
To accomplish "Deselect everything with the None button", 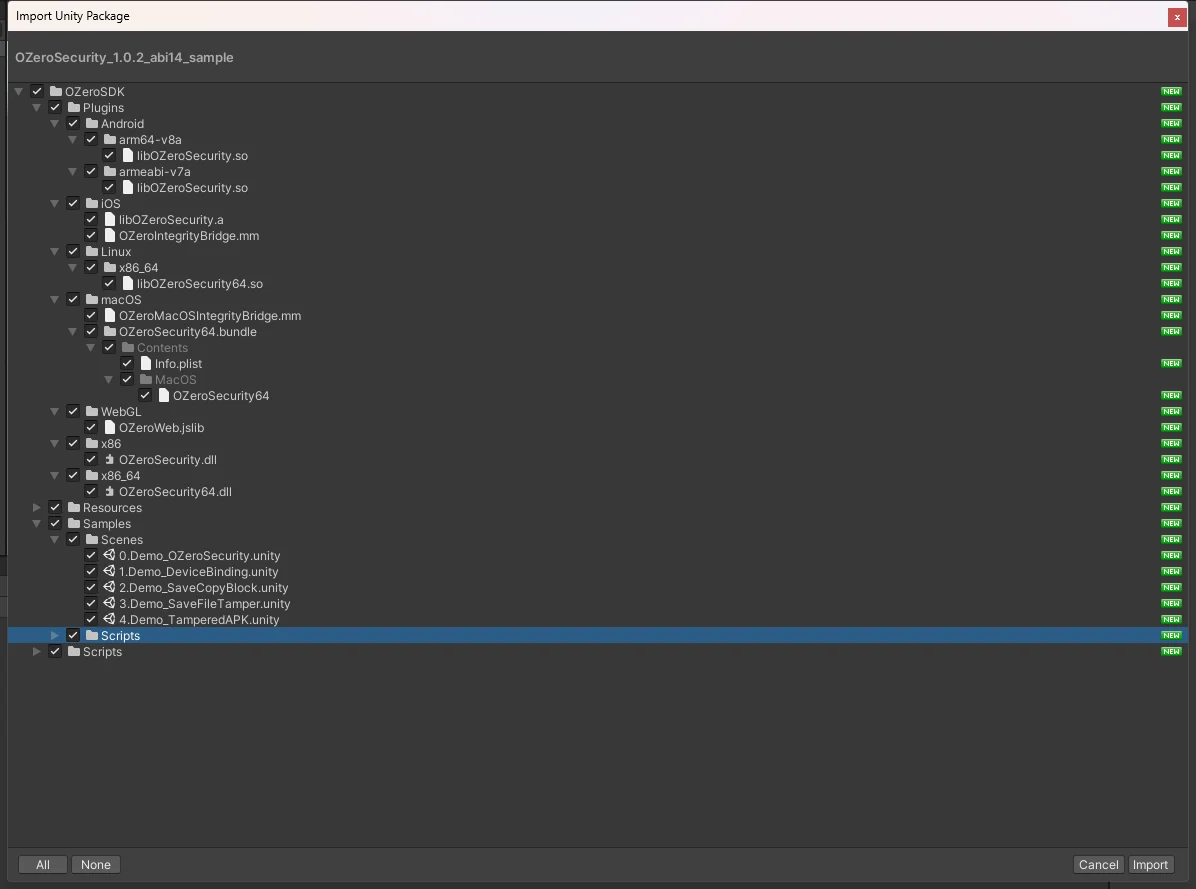I will 96,865.
